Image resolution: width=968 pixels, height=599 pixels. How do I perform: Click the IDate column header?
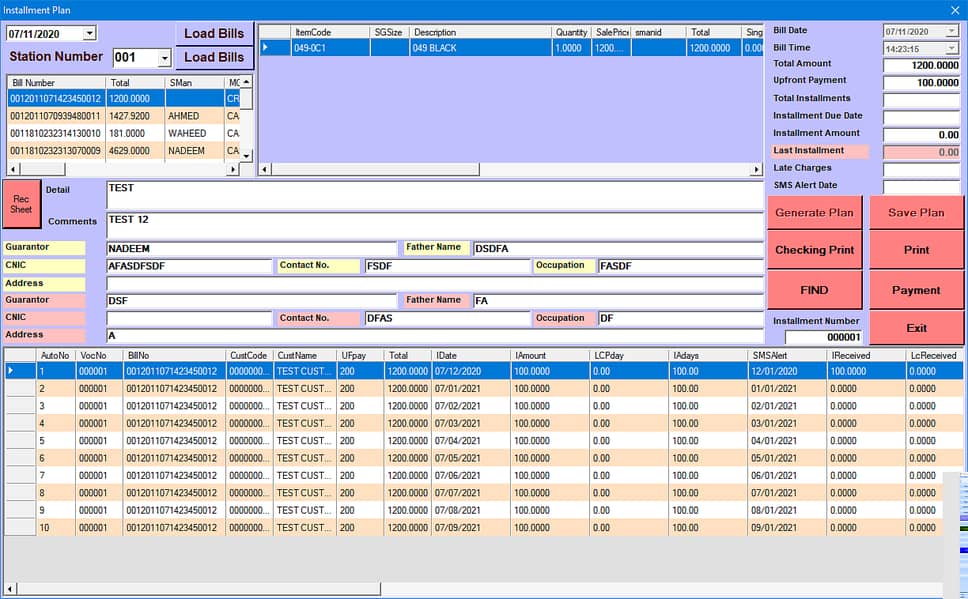pos(472,356)
